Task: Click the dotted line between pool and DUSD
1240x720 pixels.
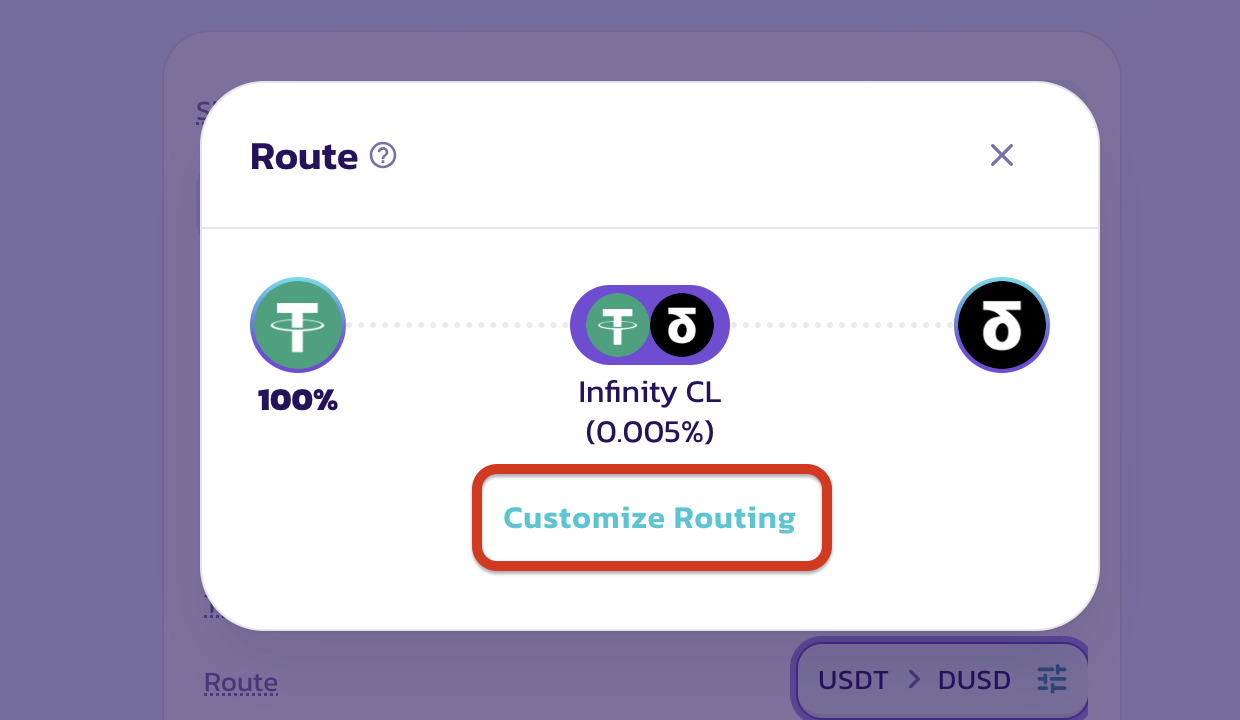Action: pyautogui.click(x=842, y=325)
